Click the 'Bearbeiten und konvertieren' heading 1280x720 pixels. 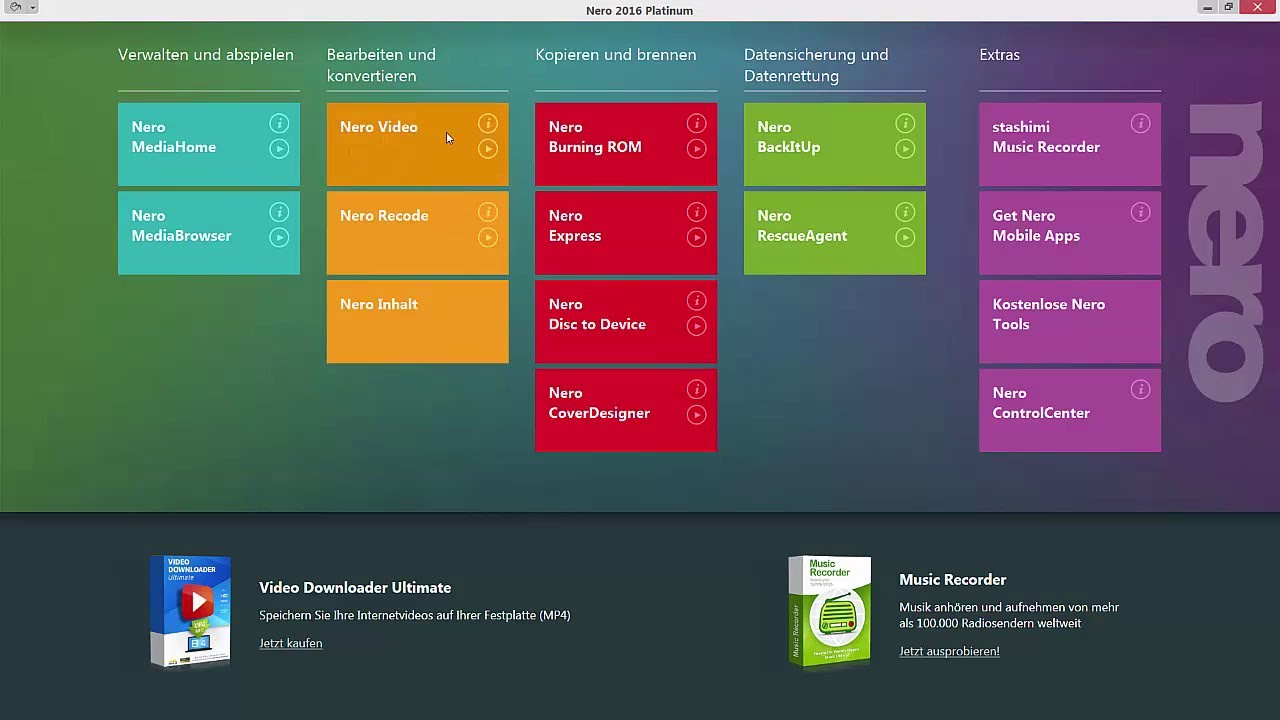(x=381, y=65)
